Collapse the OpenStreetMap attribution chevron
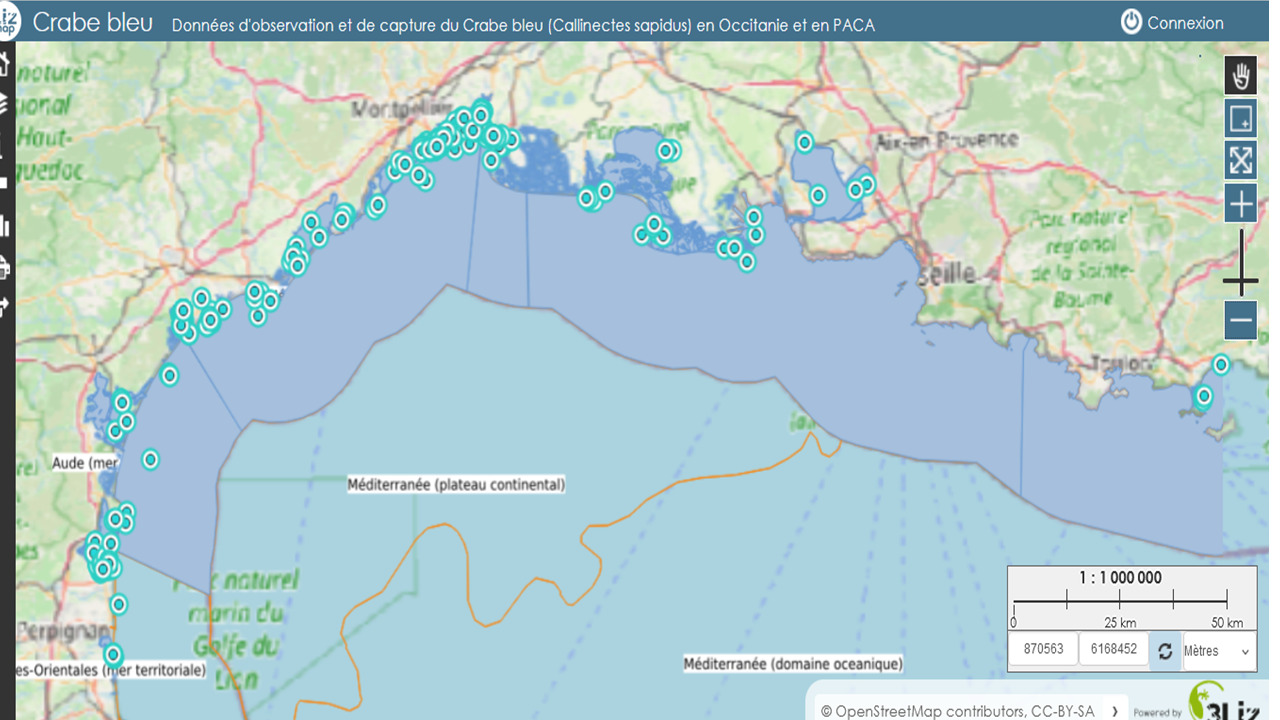This screenshot has height=720, width=1280. [x=1115, y=711]
